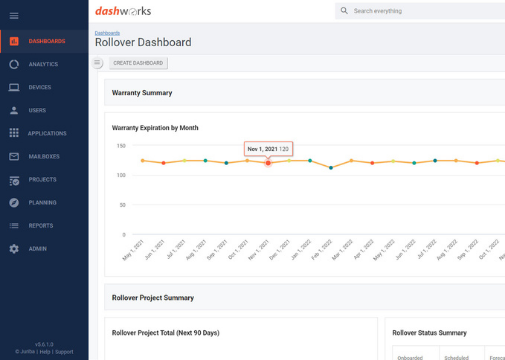
Task: Click the Analytics circular icon
Action: click(x=14, y=64)
